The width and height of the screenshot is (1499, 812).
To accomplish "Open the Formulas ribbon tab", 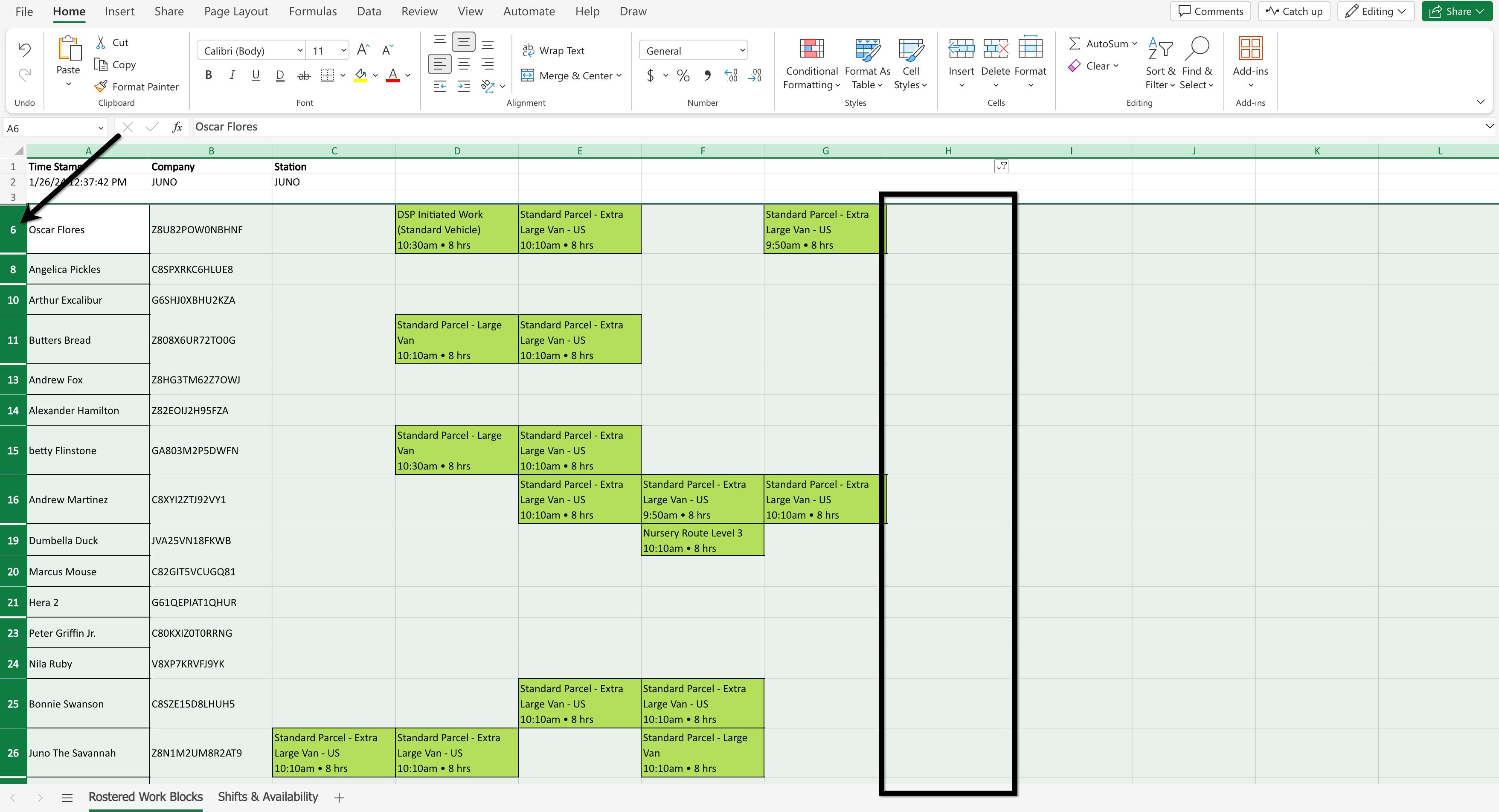I will pyautogui.click(x=313, y=11).
